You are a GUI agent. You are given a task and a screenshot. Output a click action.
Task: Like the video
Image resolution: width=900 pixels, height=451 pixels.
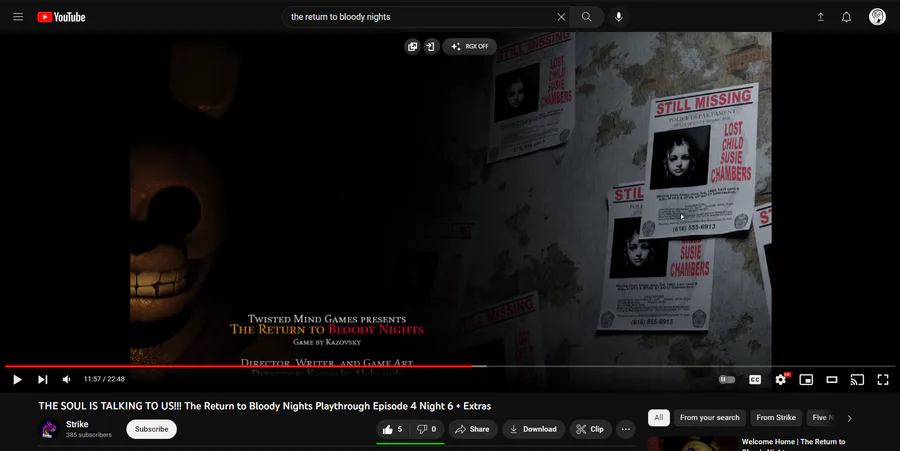392,429
